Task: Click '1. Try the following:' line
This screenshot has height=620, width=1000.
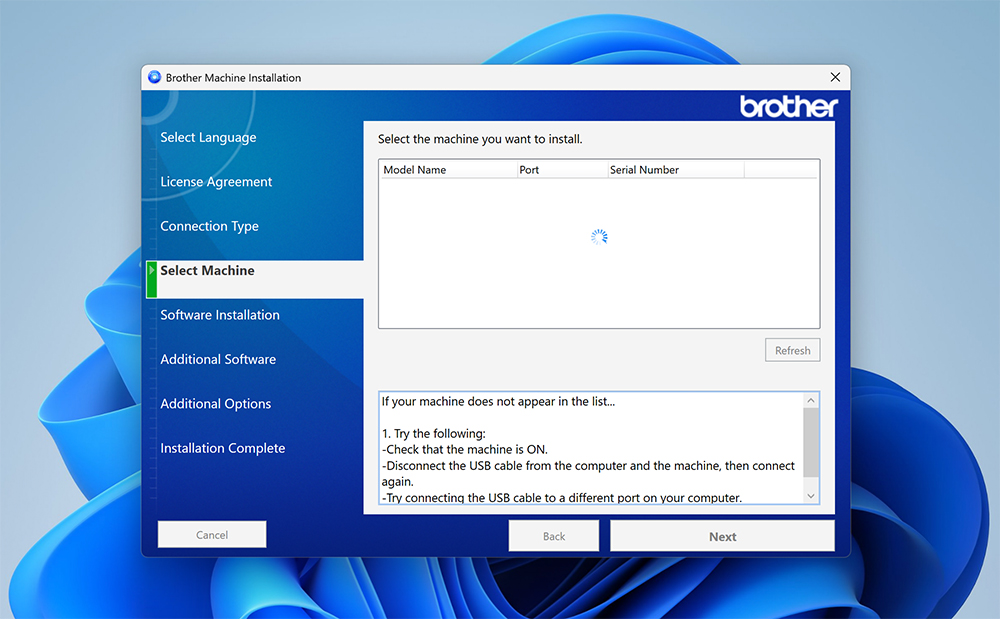Action: [x=434, y=434]
